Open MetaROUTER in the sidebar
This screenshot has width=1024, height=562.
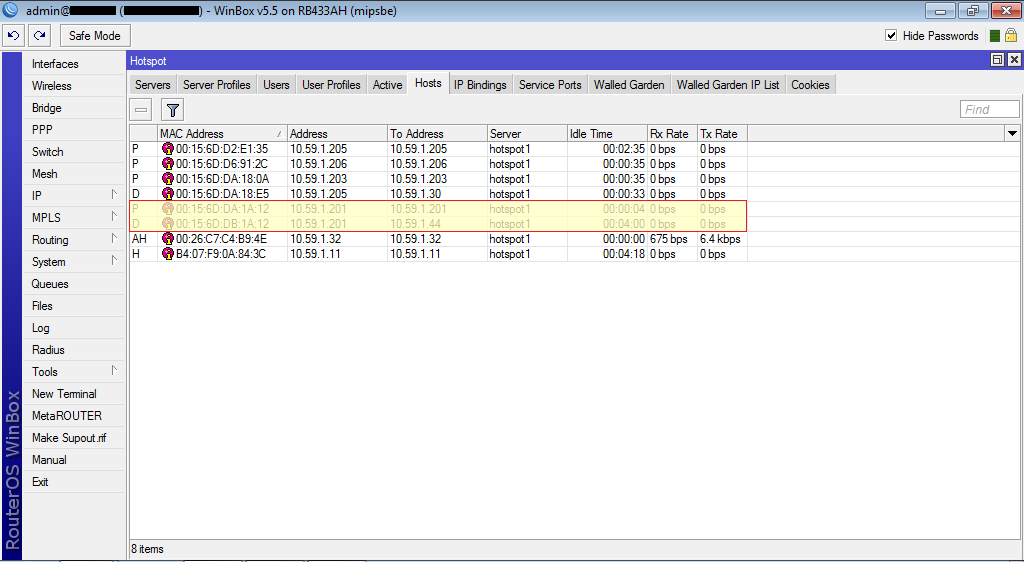click(x=74, y=416)
